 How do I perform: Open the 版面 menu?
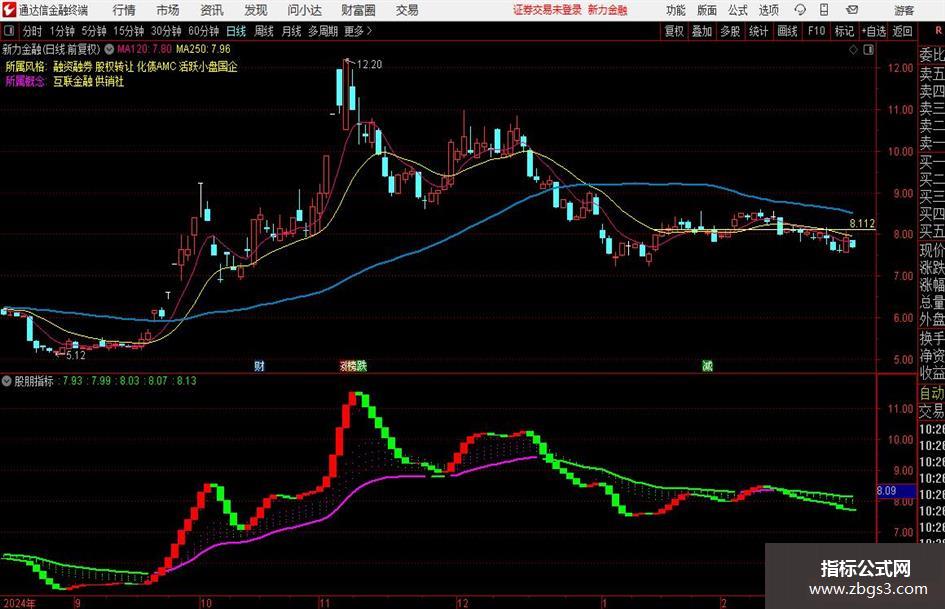706,10
